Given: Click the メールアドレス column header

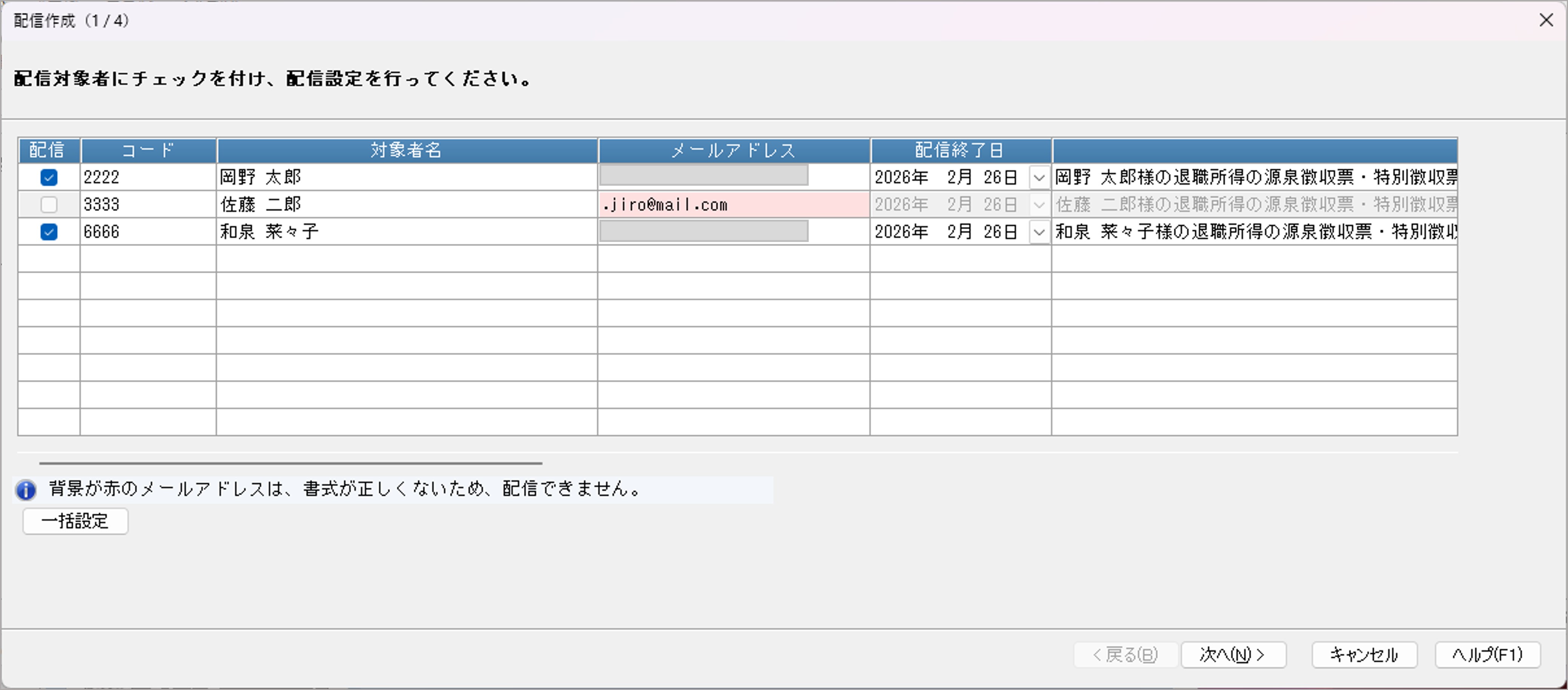Looking at the screenshot, I should click(733, 150).
